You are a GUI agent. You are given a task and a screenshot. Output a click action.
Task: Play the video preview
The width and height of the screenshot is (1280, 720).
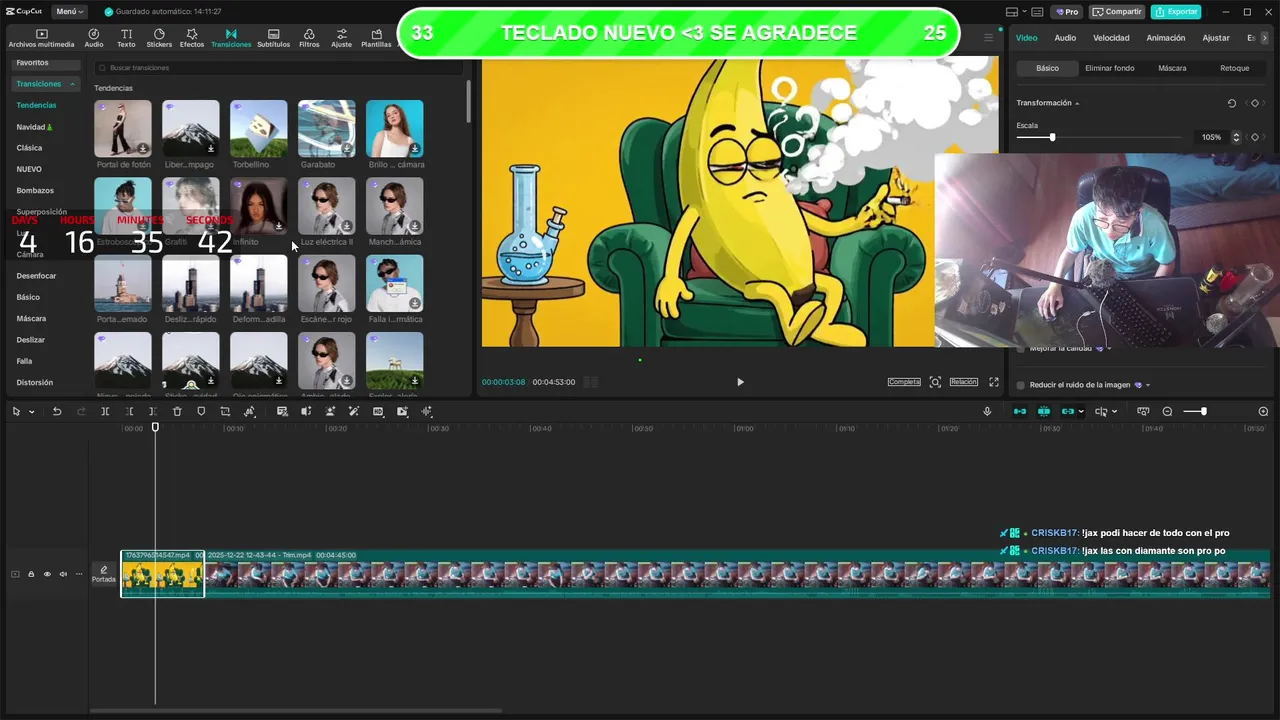point(740,382)
